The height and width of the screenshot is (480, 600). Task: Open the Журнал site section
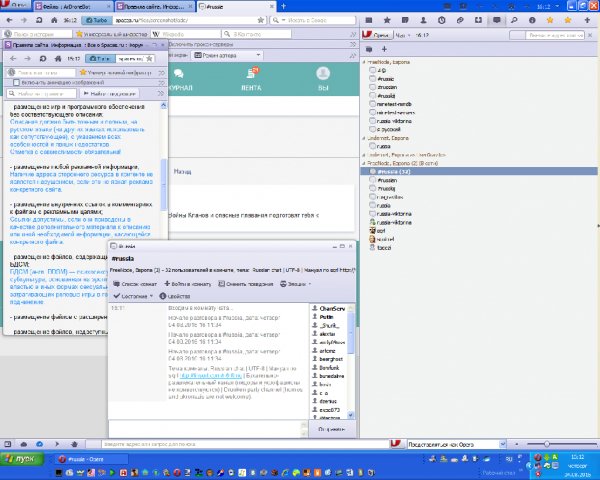[x=180, y=78]
